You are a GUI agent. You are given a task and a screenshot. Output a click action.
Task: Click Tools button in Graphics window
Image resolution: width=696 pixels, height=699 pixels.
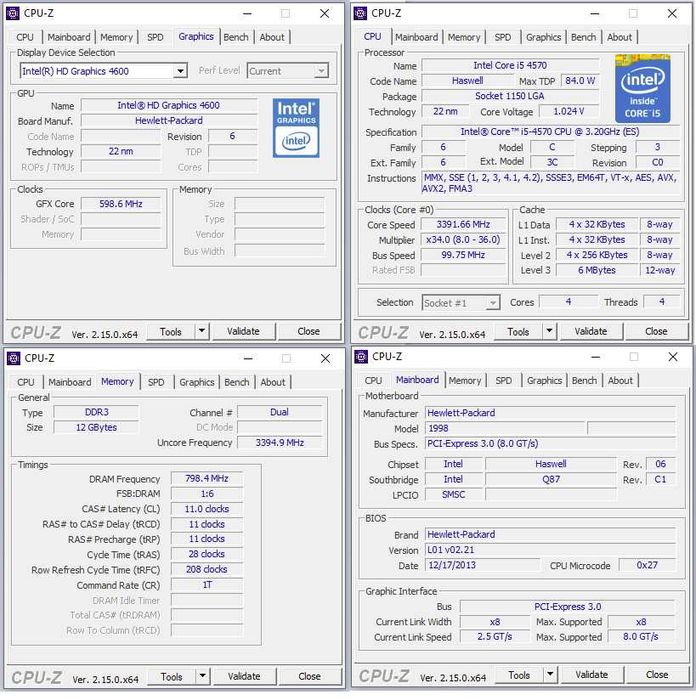pos(171,331)
